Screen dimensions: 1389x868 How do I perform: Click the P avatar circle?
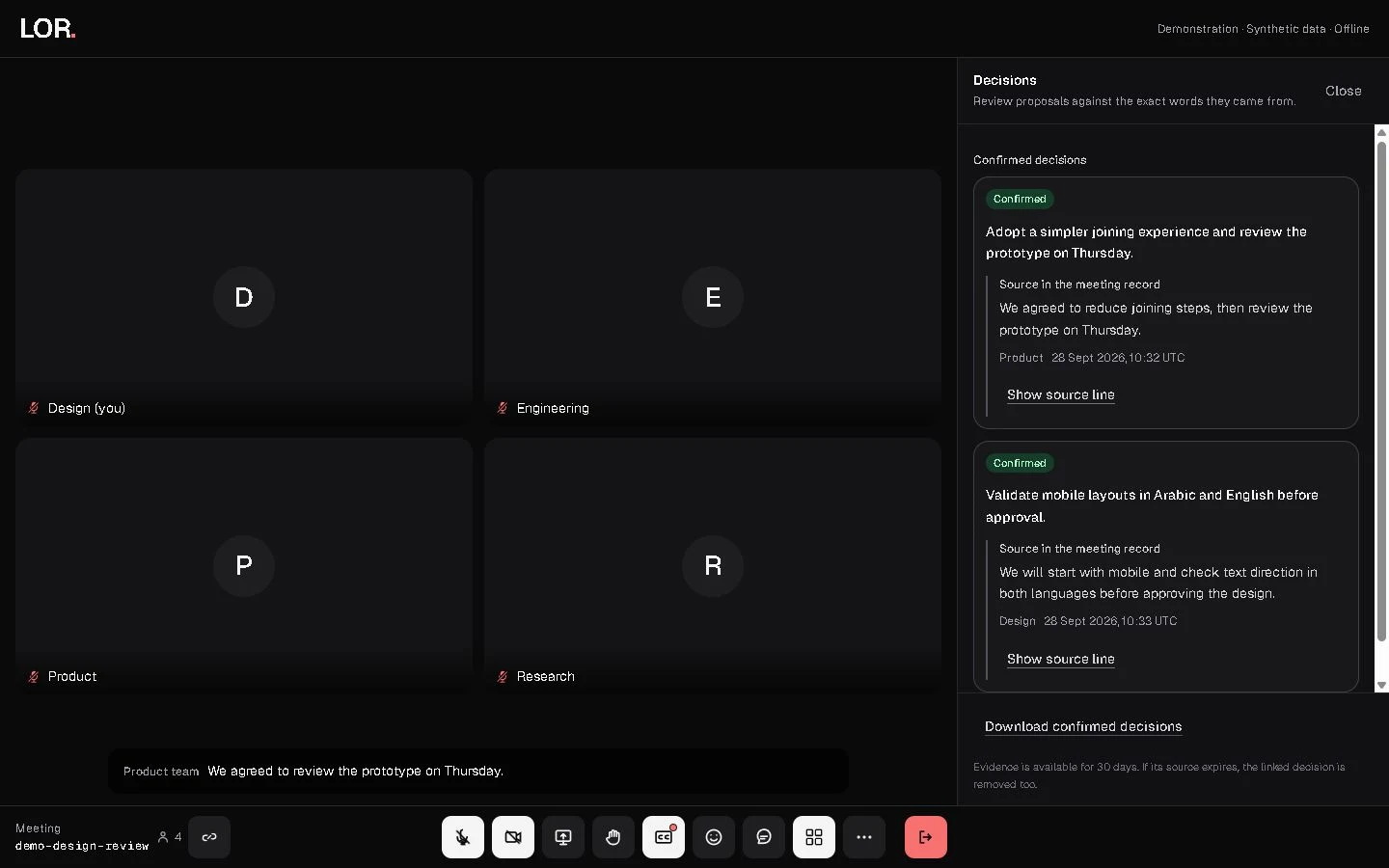[244, 565]
